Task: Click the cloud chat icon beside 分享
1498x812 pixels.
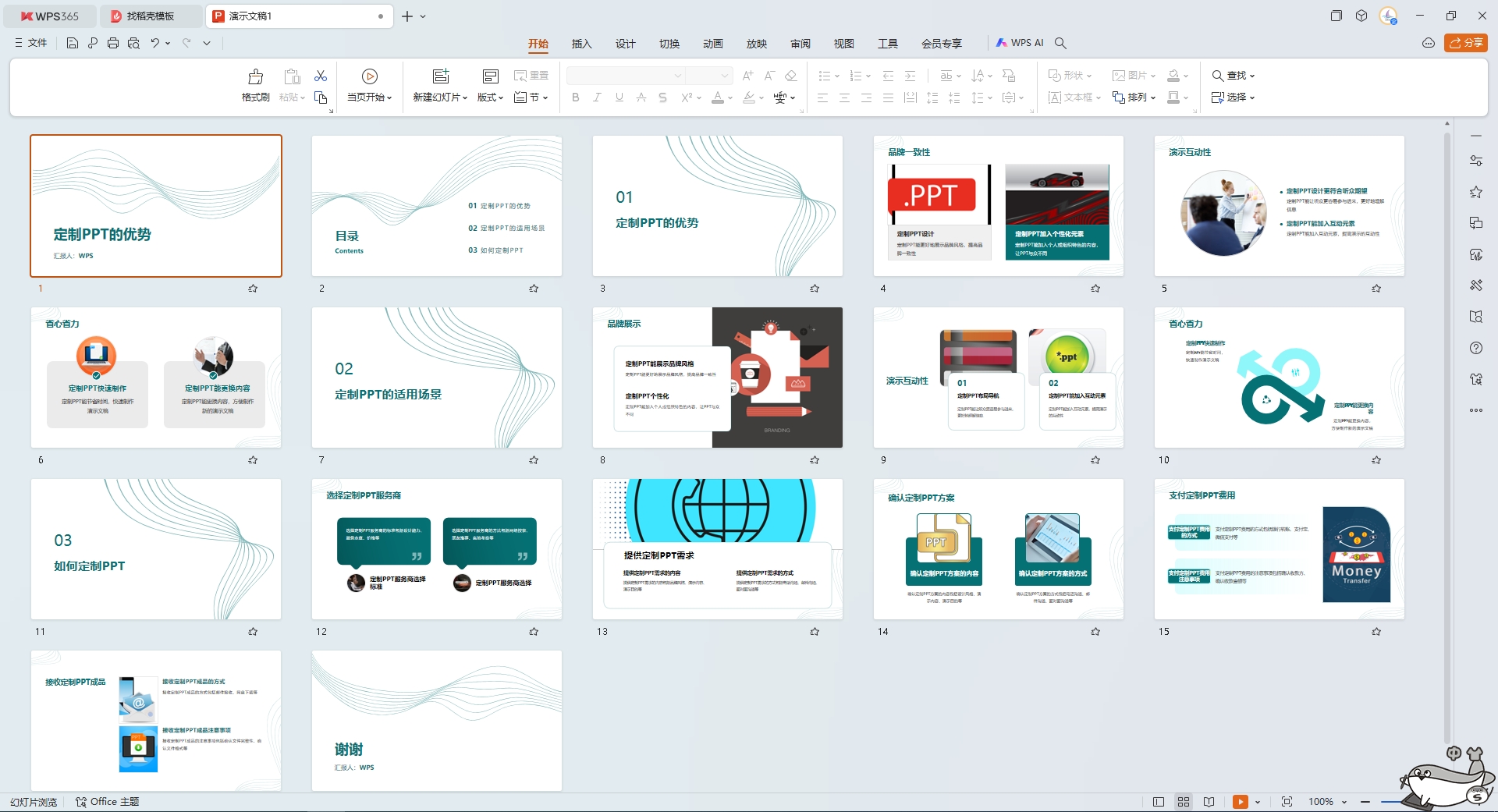Action: [1429, 43]
